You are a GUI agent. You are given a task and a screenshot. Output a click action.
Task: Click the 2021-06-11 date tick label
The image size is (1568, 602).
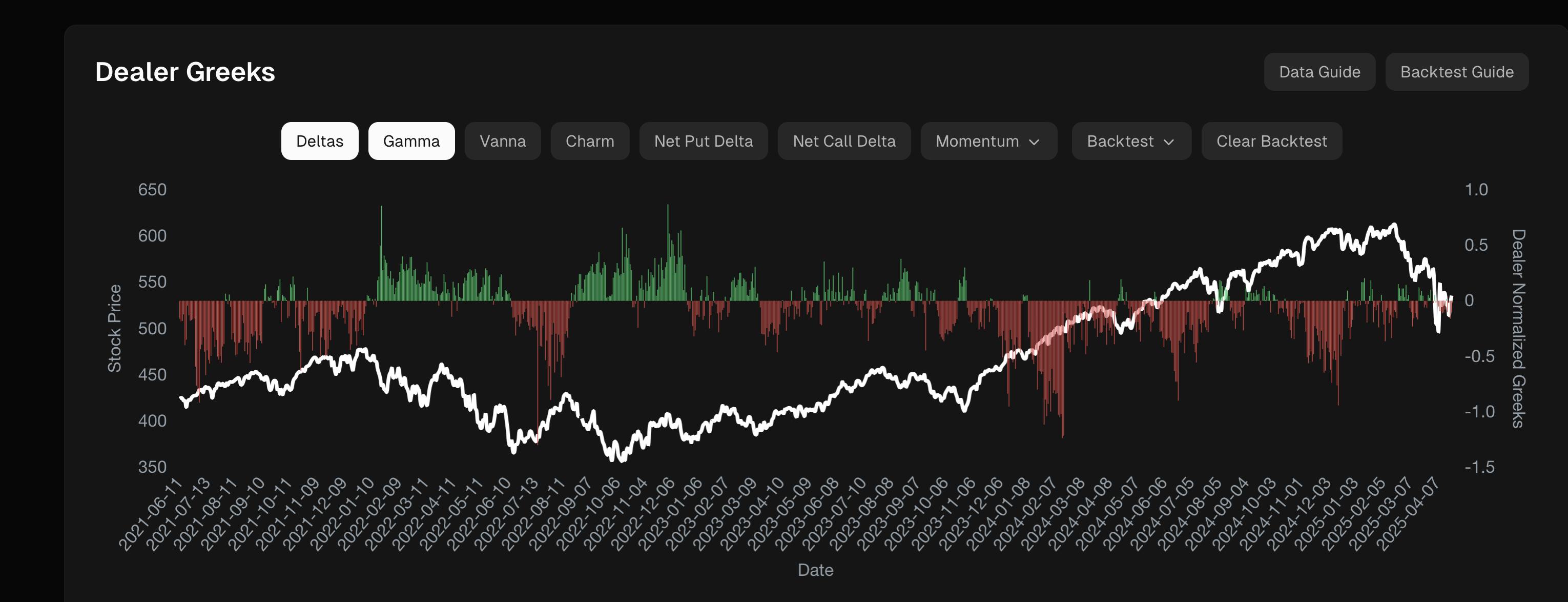[x=151, y=515]
